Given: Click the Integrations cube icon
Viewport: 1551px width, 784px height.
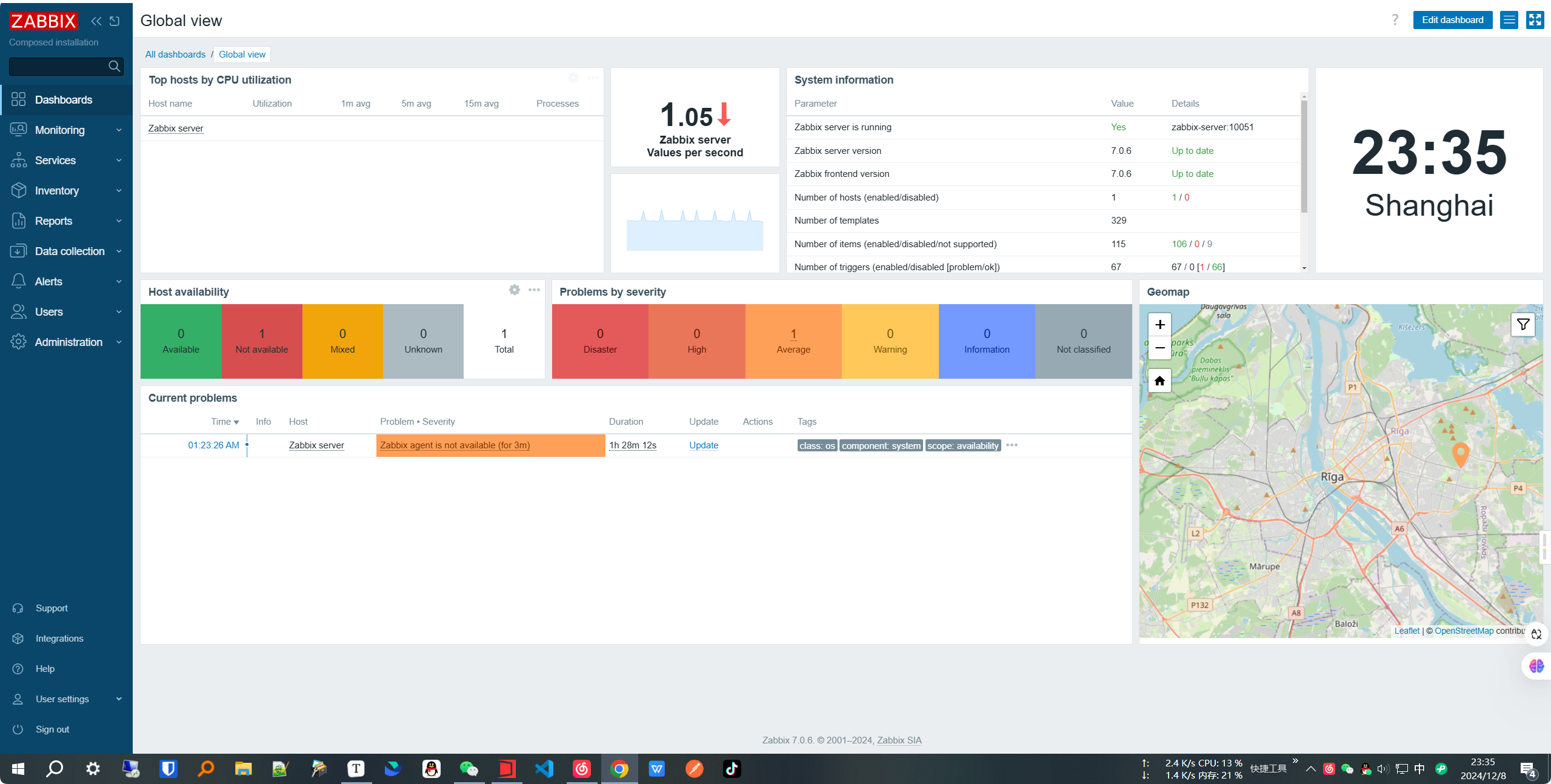Looking at the screenshot, I should [18, 639].
